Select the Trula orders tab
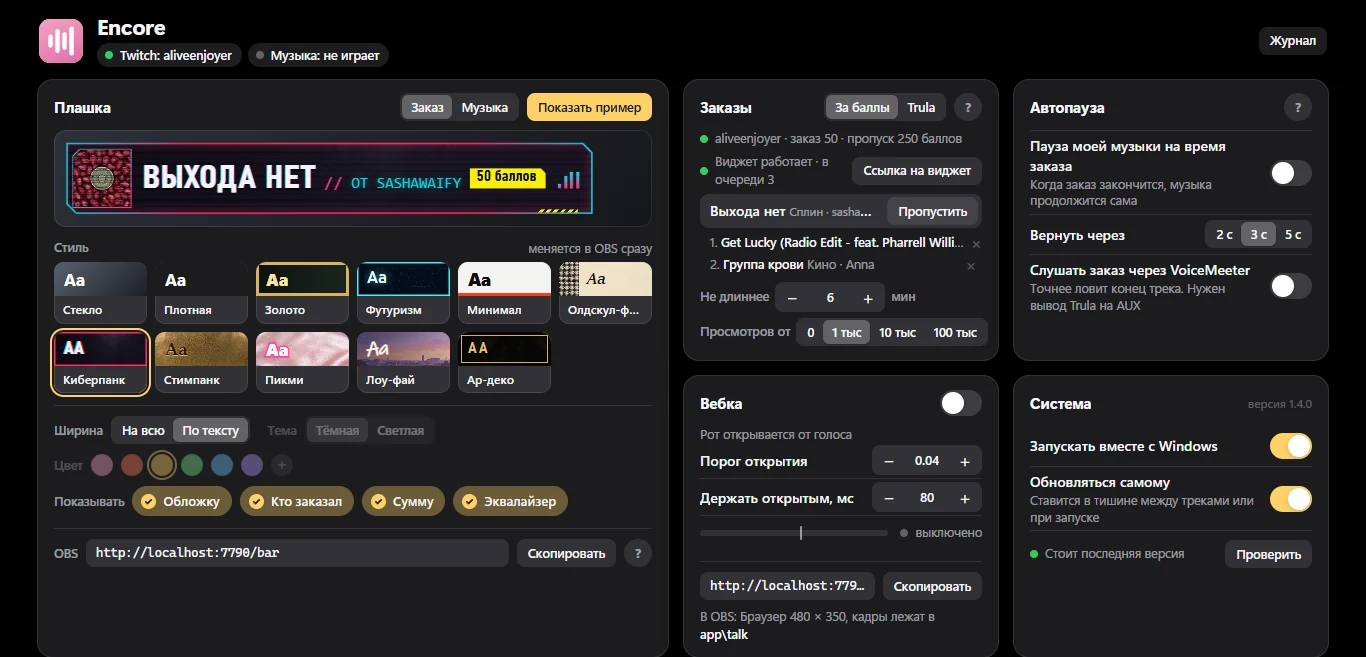Image resolution: width=1366 pixels, height=657 pixels. pos(921,108)
